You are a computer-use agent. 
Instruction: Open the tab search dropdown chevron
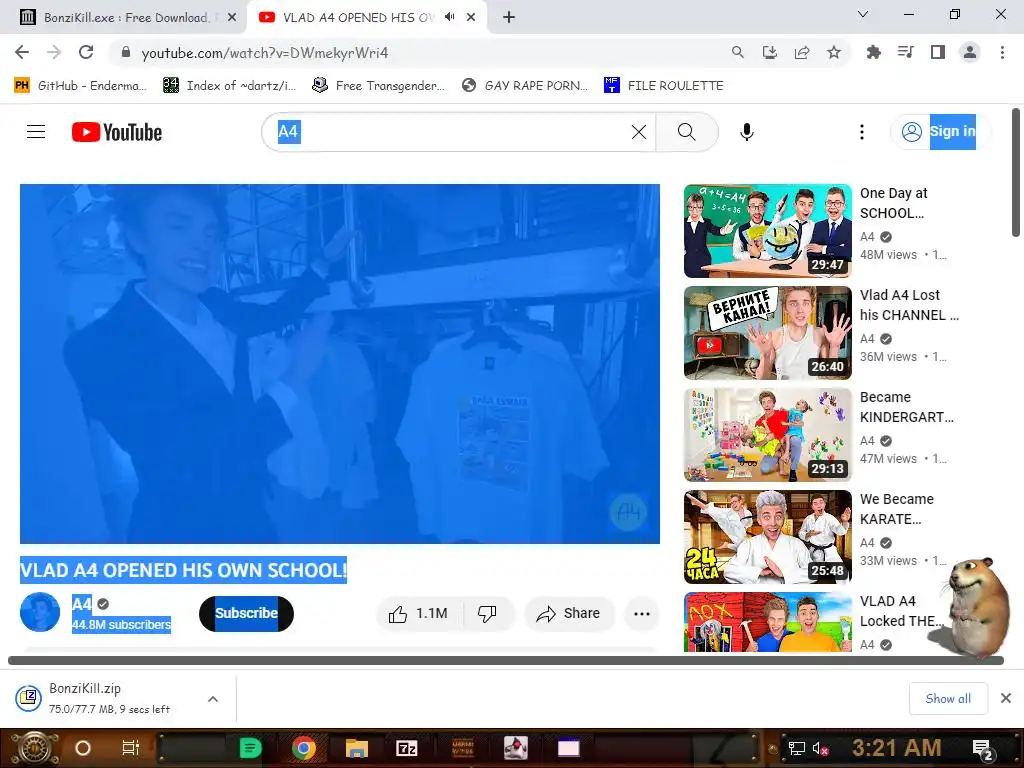863,14
